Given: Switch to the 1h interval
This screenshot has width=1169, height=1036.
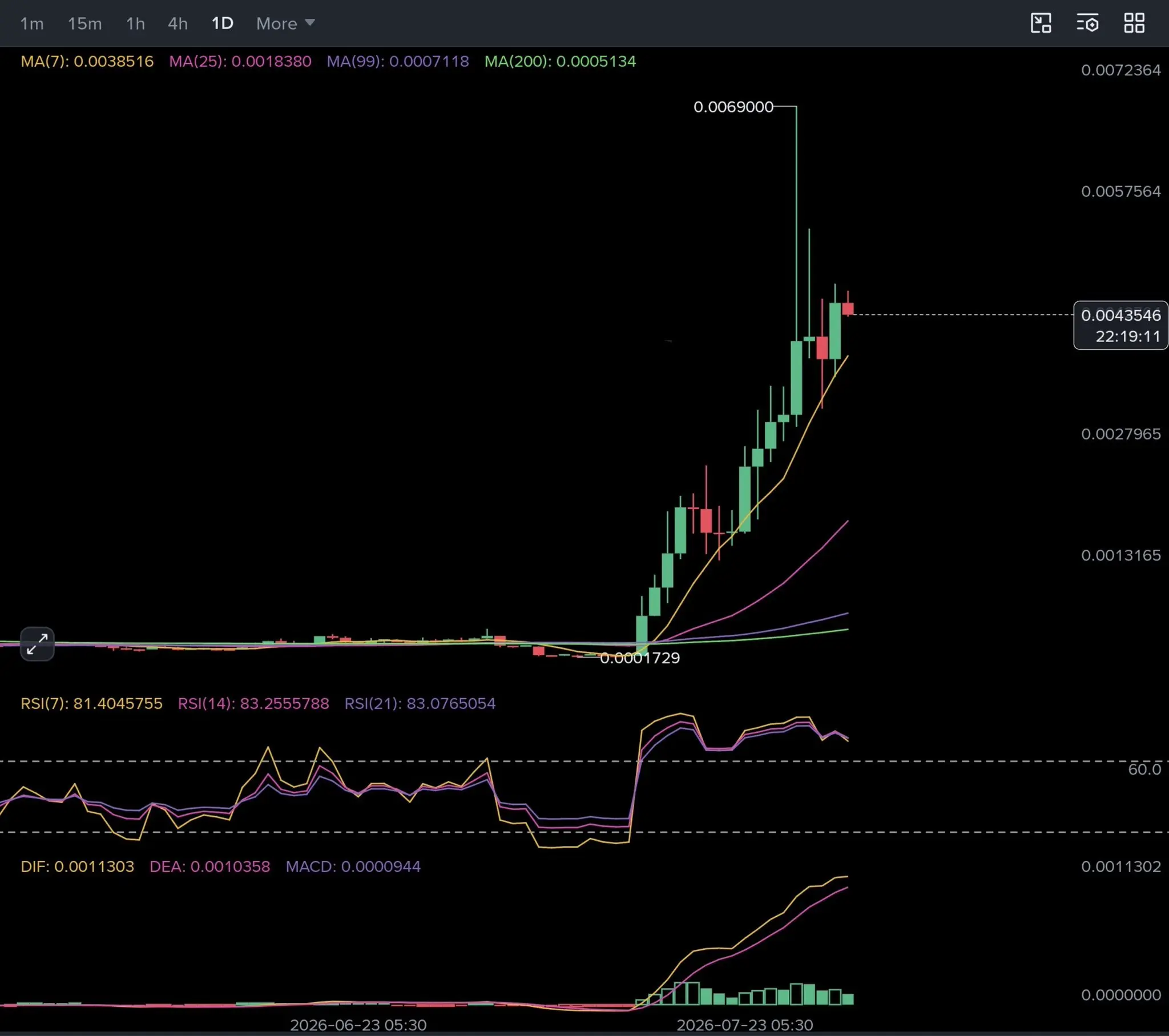Looking at the screenshot, I should (135, 23).
